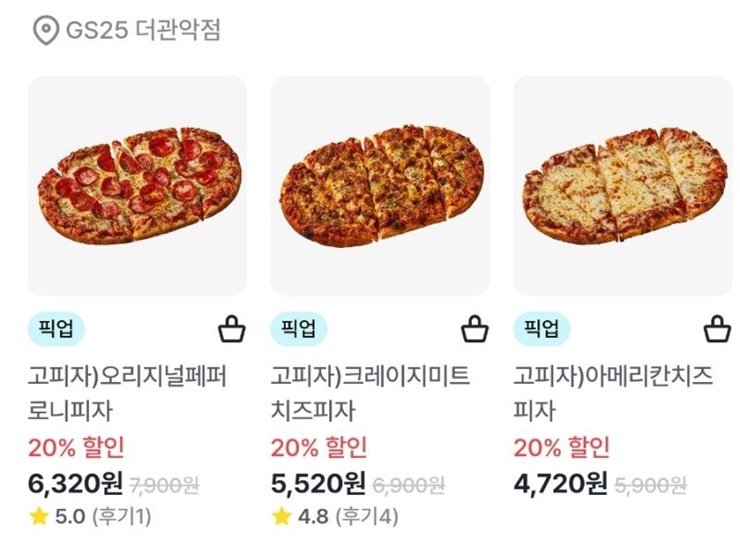
Task: Click the location pin icon beside GS25
Action: (x=46, y=30)
